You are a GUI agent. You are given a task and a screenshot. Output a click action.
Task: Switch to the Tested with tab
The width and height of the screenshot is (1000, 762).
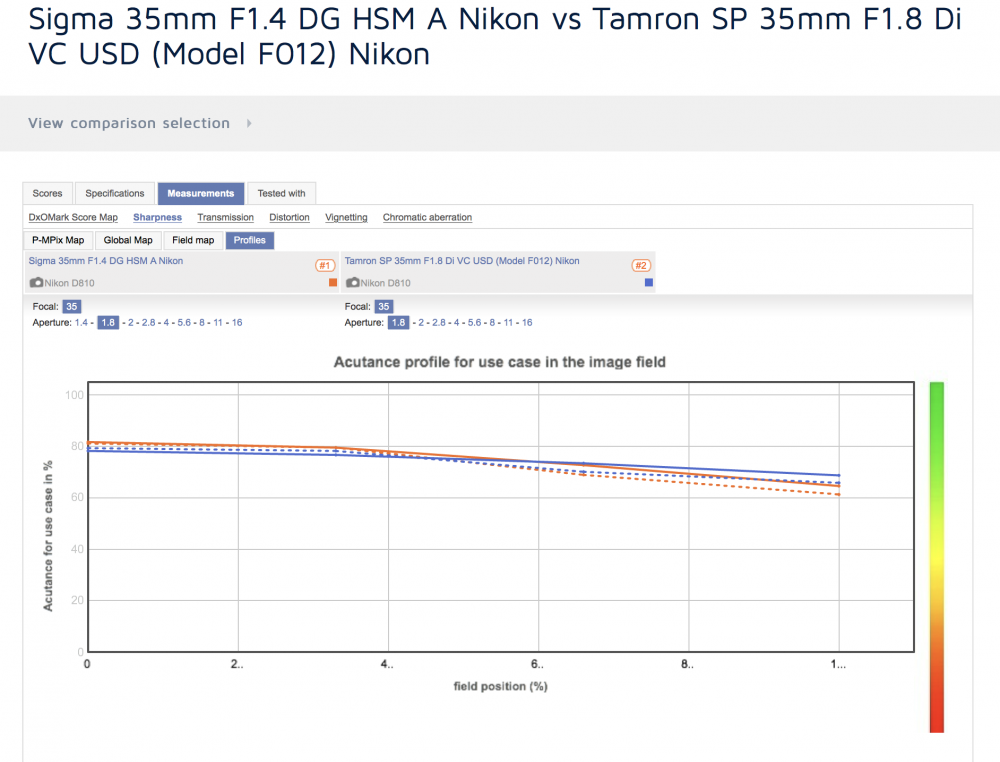(x=281, y=193)
